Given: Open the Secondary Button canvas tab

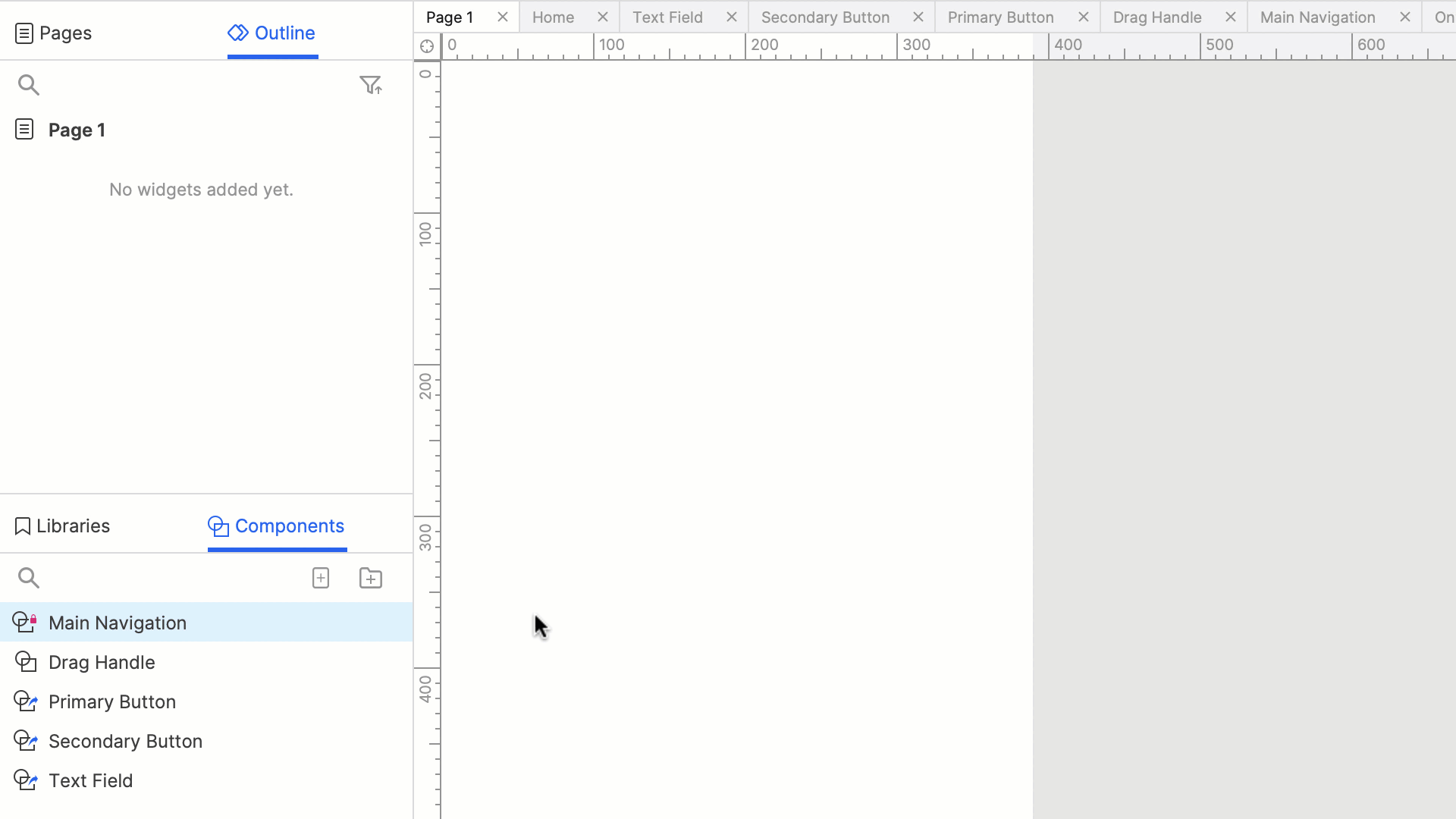Looking at the screenshot, I should tap(825, 17).
